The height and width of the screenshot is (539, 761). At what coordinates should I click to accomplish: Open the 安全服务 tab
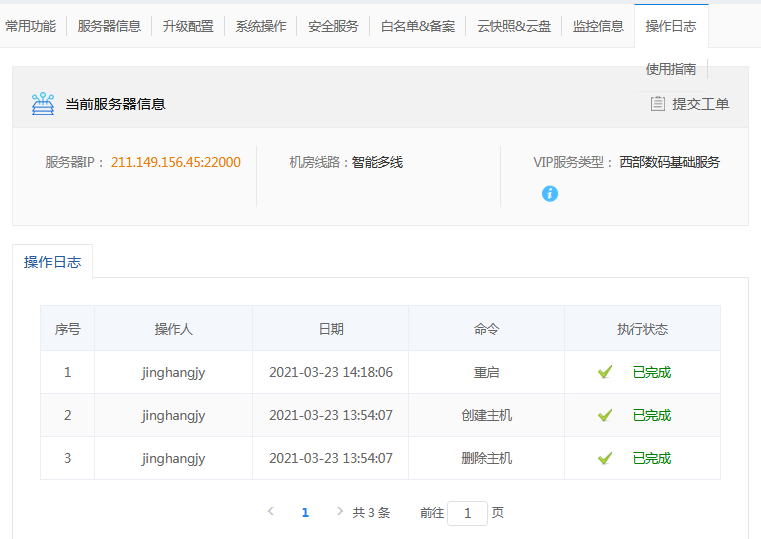333,26
